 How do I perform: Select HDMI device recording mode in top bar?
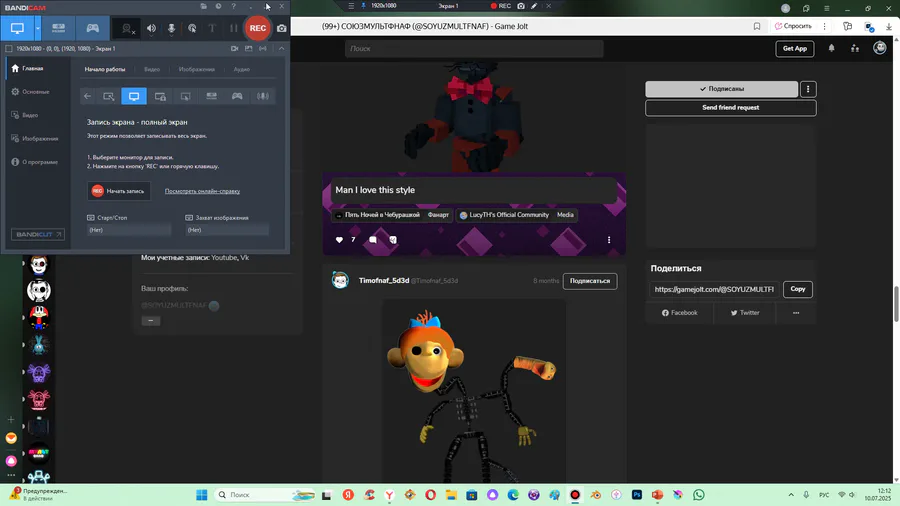[x=59, y=28]
